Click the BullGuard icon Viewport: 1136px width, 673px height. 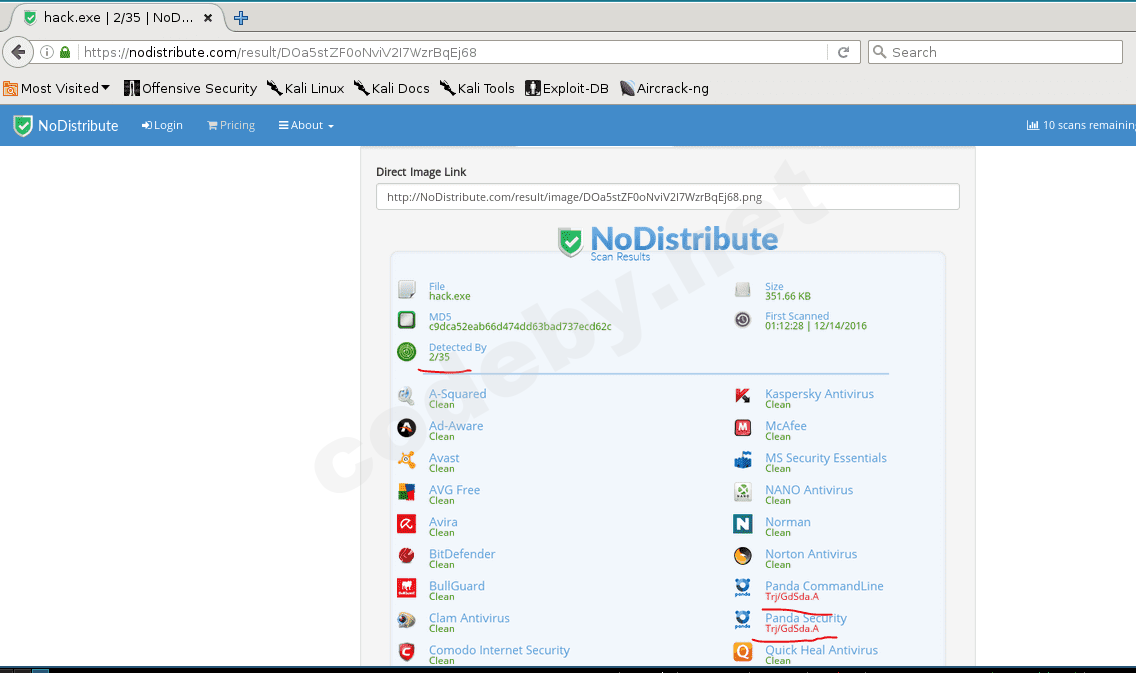406,588
